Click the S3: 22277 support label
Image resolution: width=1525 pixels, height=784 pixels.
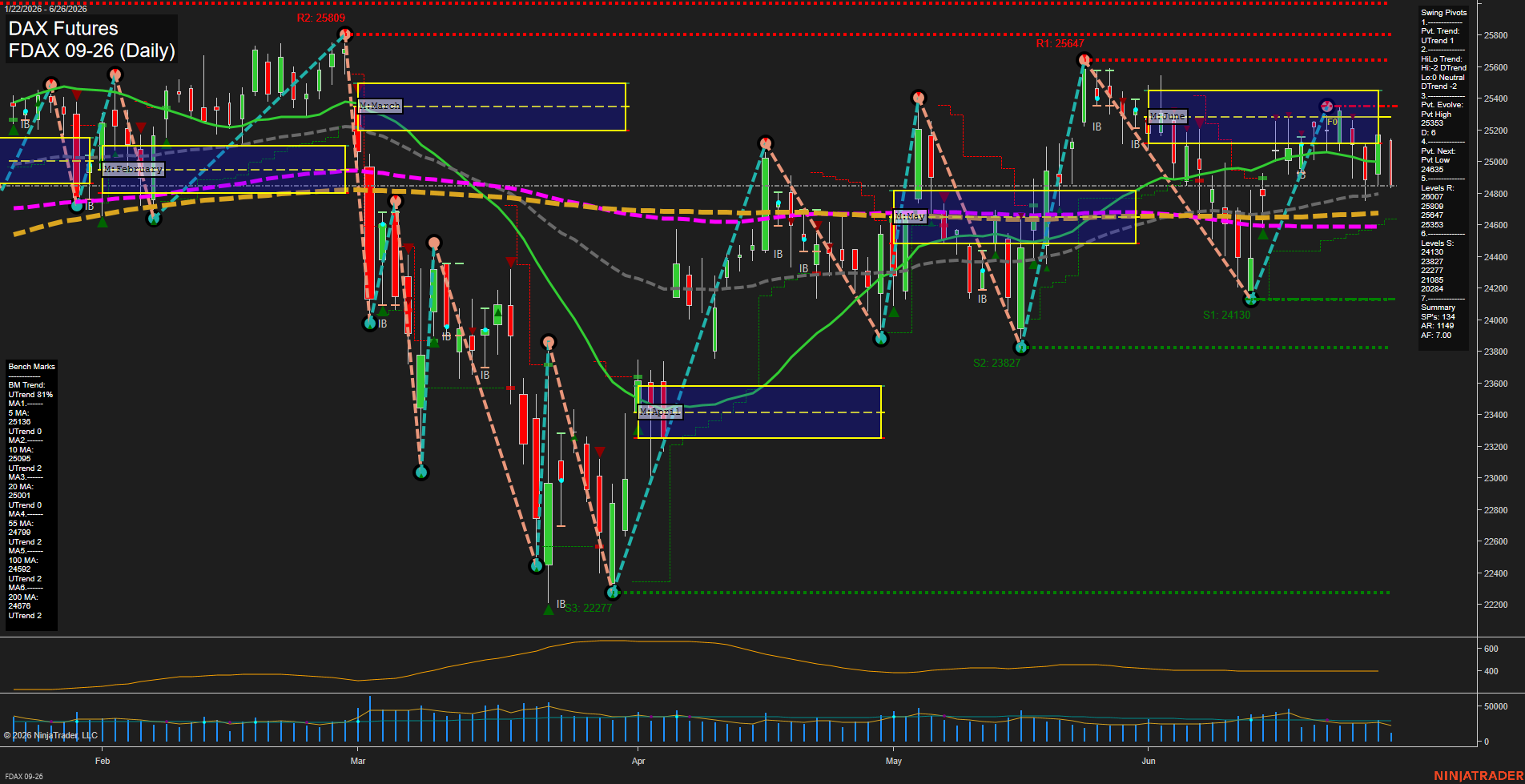(x=589, y=608)
